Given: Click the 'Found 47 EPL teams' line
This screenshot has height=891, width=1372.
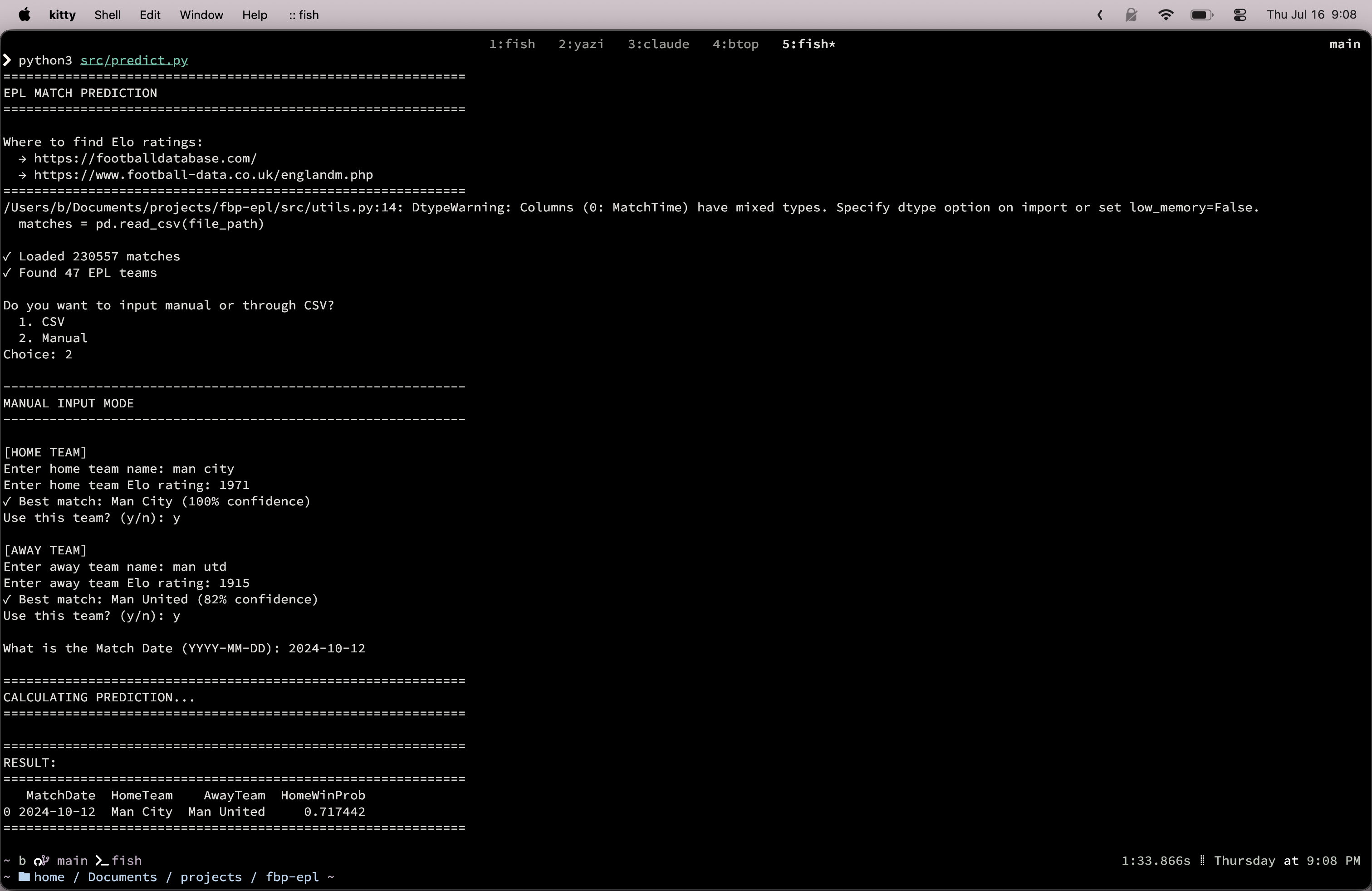Looking at the screenshot, I should point(80,273).
